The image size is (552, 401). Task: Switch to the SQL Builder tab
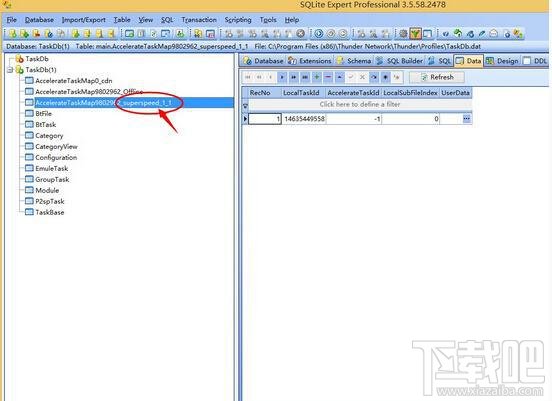pyautogui.click(x=400, y=61)
